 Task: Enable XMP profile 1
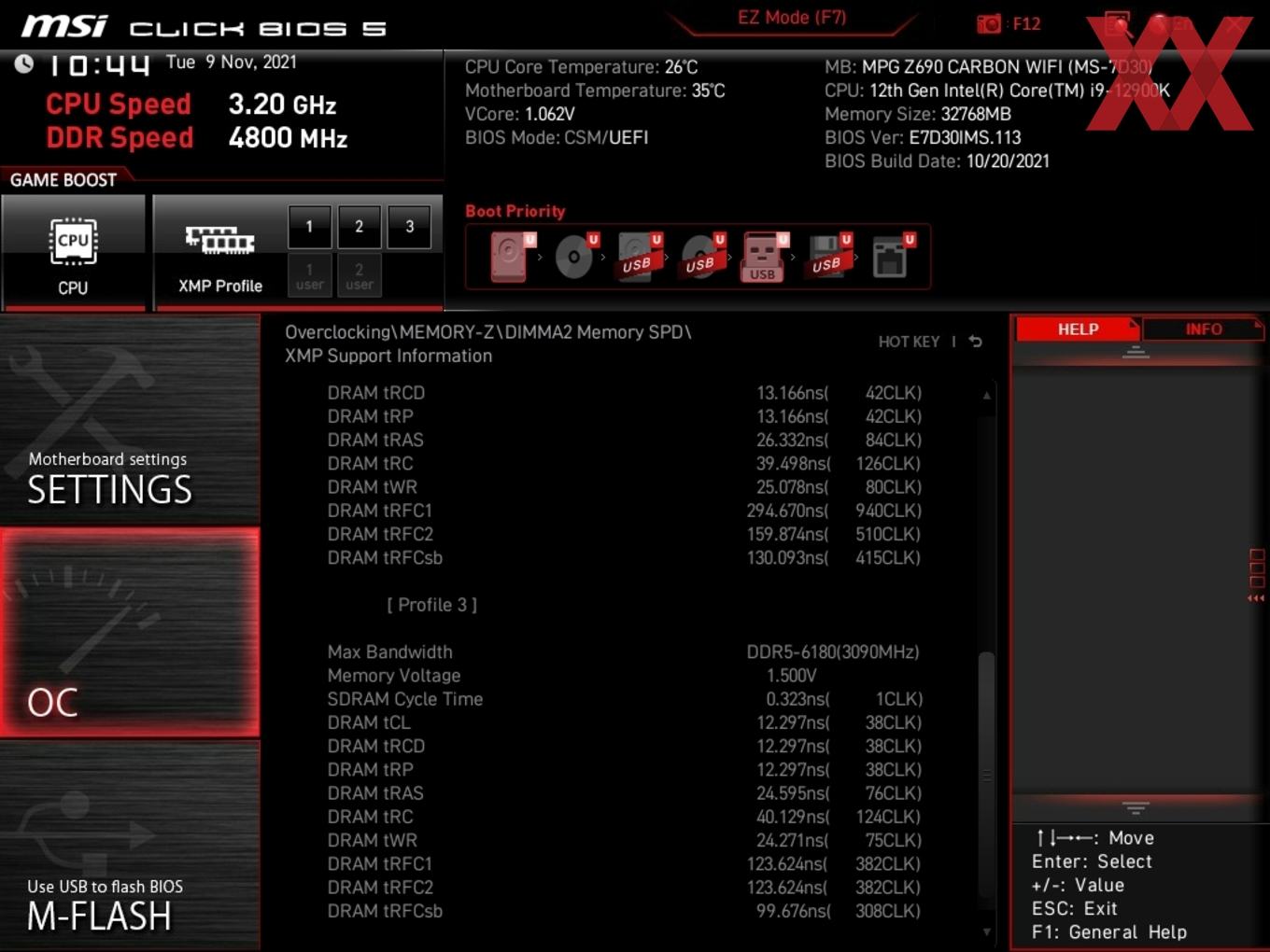309,227
